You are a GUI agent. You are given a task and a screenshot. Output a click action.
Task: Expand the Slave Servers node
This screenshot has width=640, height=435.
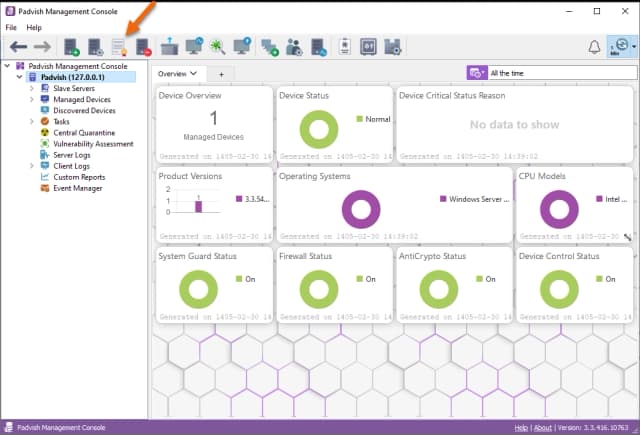[31, 88]
